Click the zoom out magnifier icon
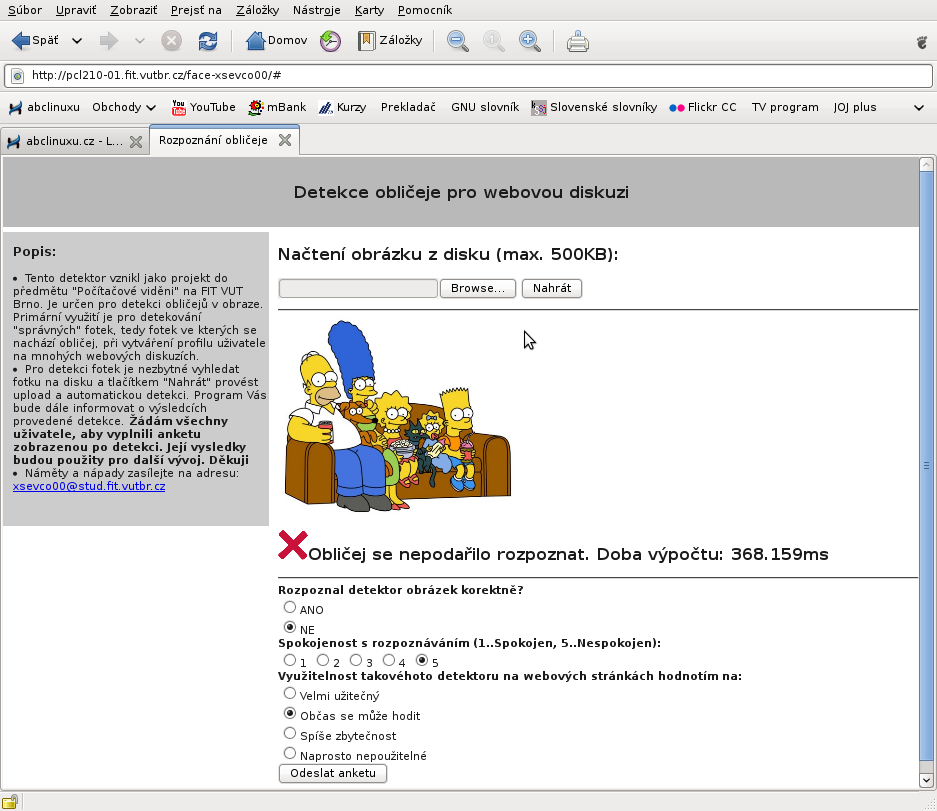Viewport: 937px width, 811px height. point(458,41)
